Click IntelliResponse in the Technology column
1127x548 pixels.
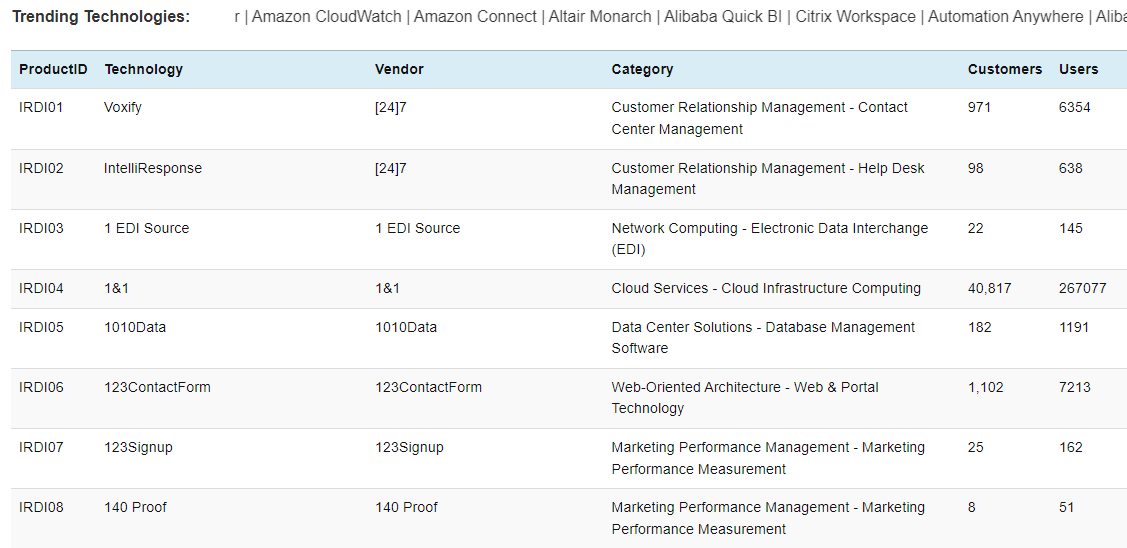(153, 168)
